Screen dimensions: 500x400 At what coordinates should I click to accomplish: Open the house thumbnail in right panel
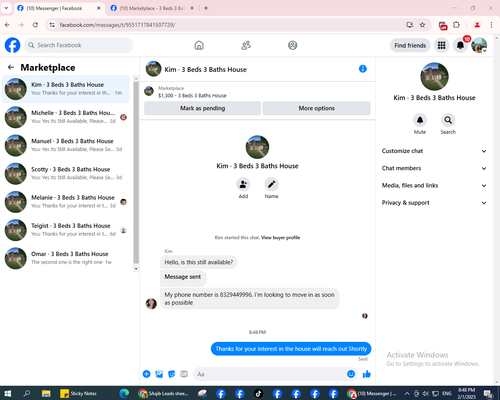[434, 77]
